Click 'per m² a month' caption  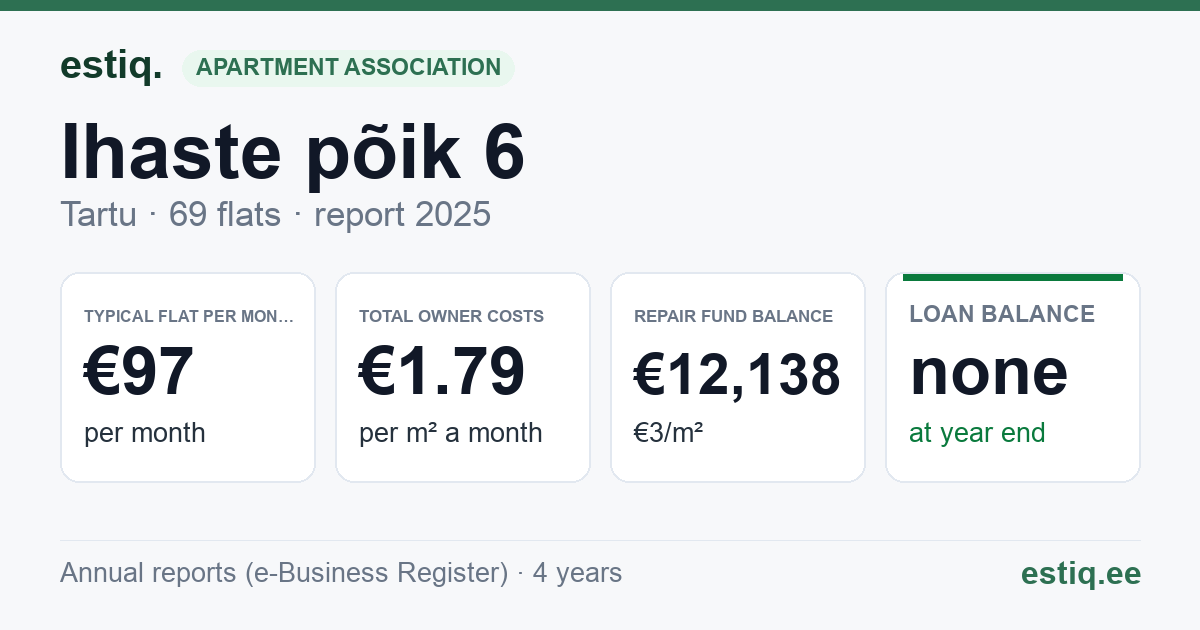[451, 433]
